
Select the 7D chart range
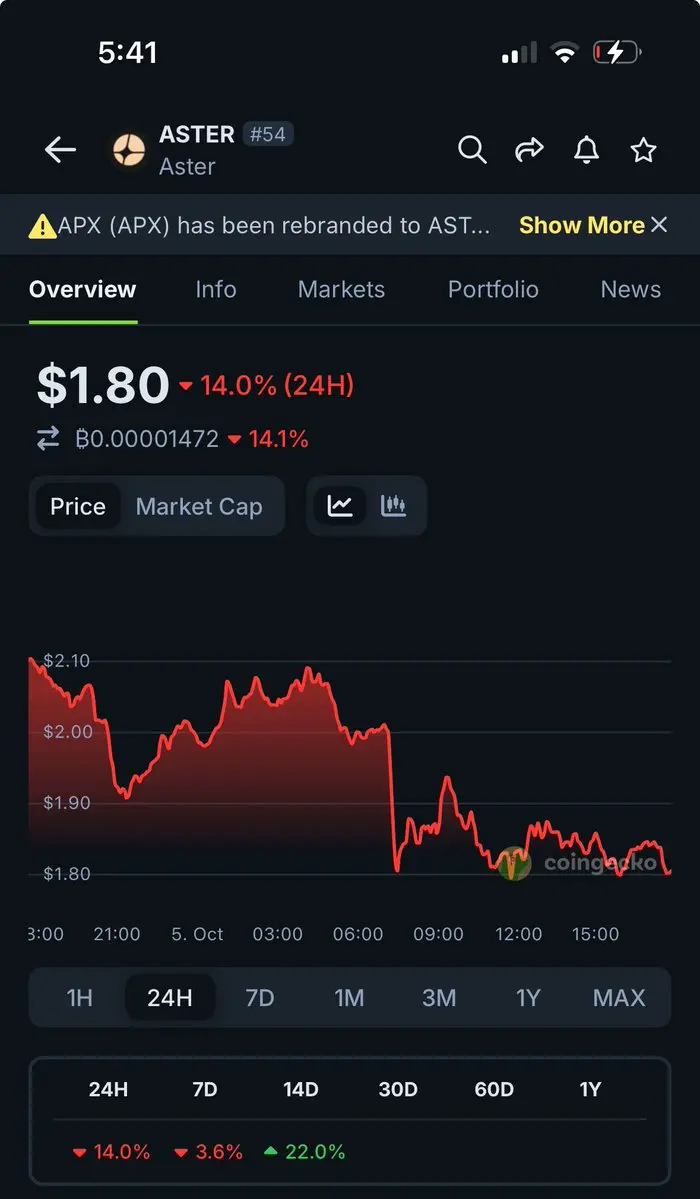(260, 998)
